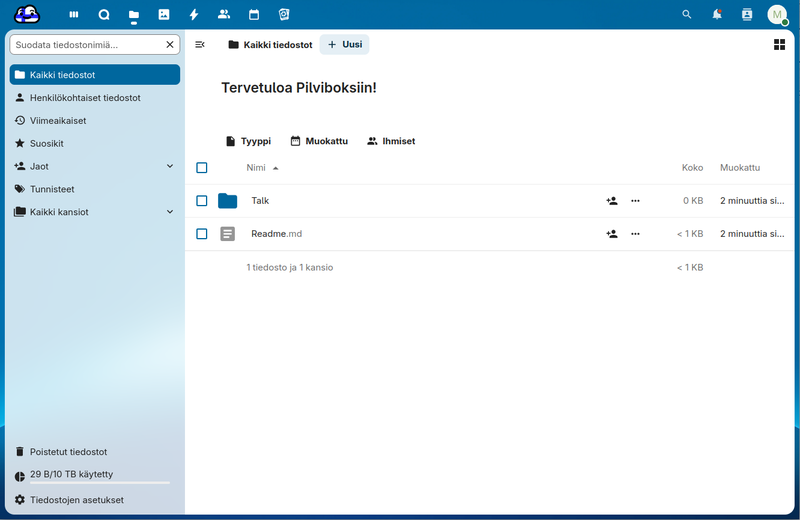
Task: Click the file name filter field
Action: tap(86, 45)
